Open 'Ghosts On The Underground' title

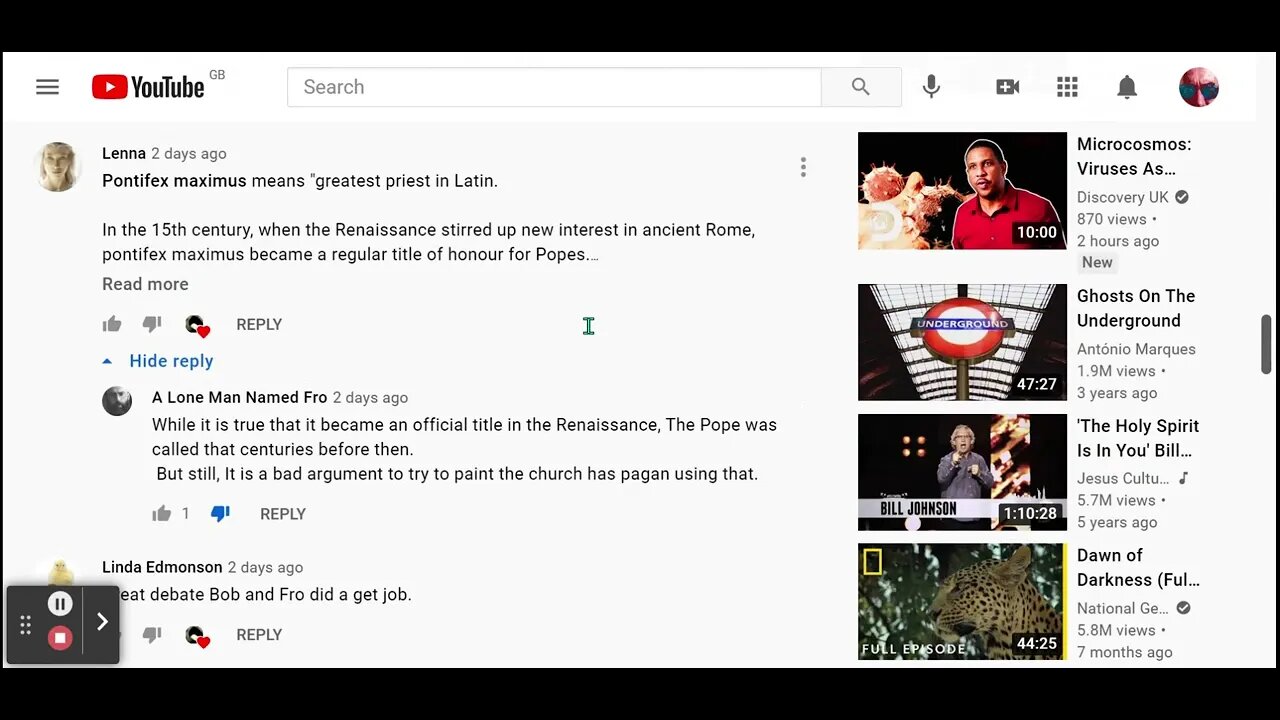click(x=1136, y=308)
